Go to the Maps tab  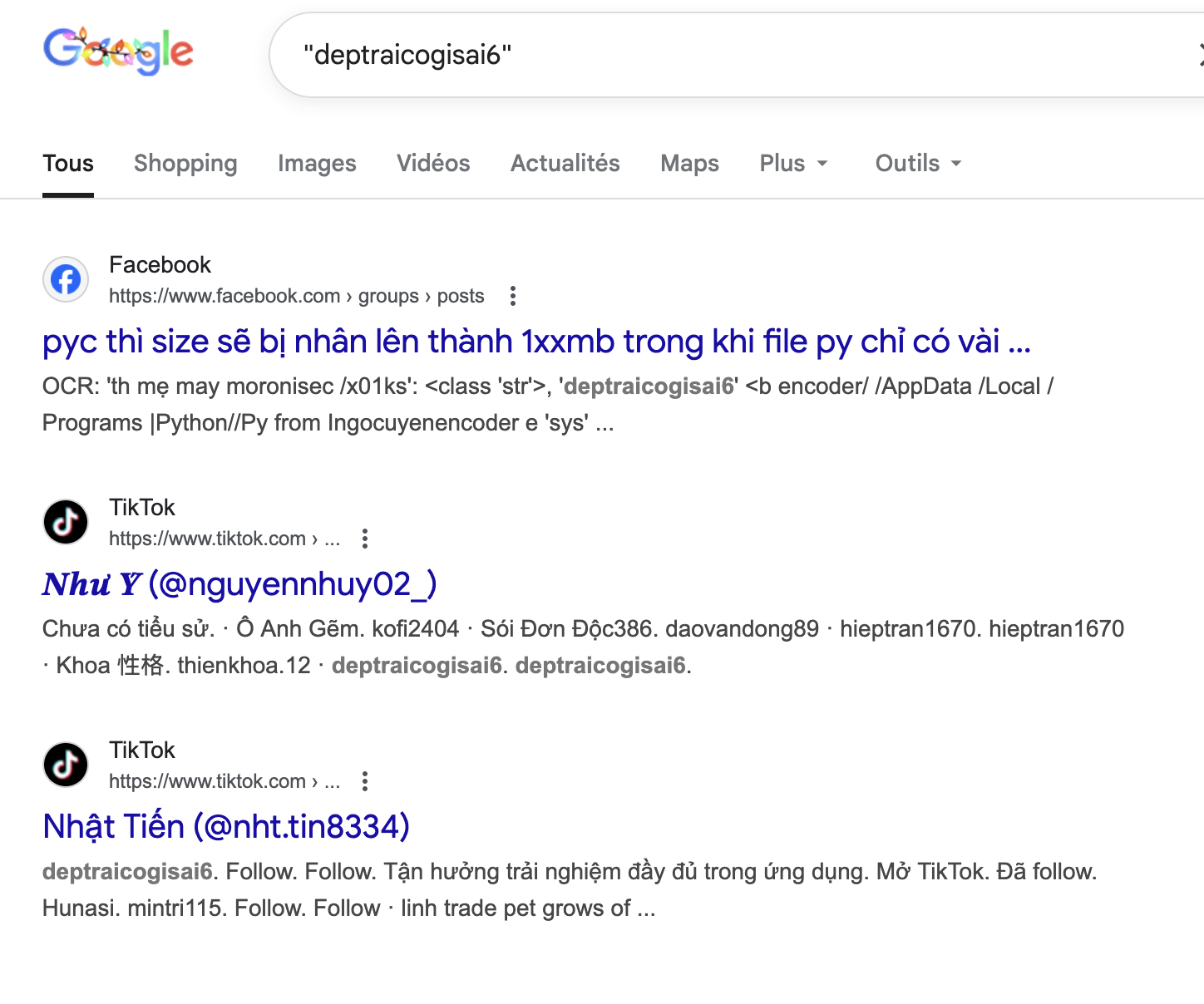click(689, 163)
